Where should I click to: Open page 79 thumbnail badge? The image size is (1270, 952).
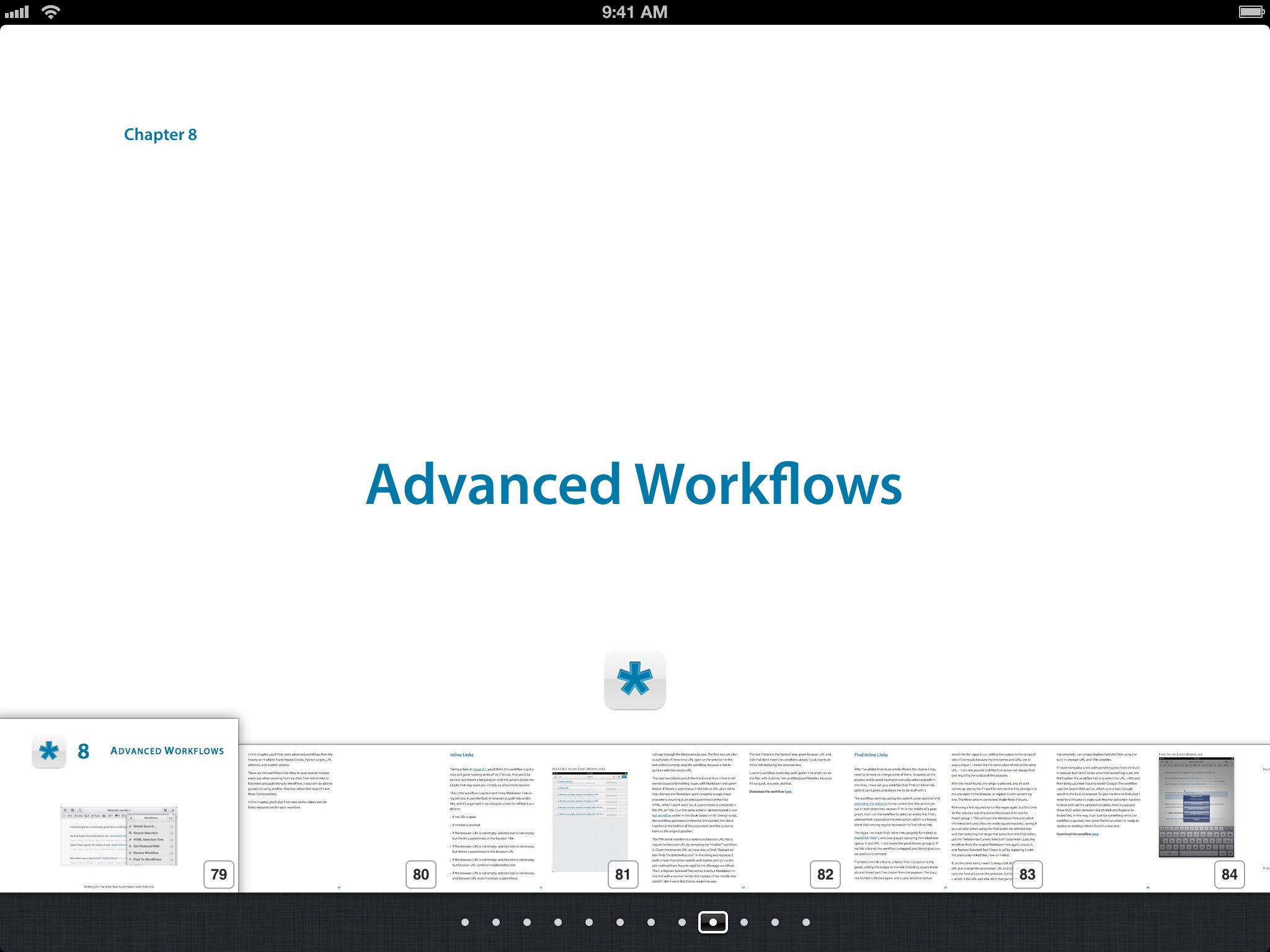[219, 875]
